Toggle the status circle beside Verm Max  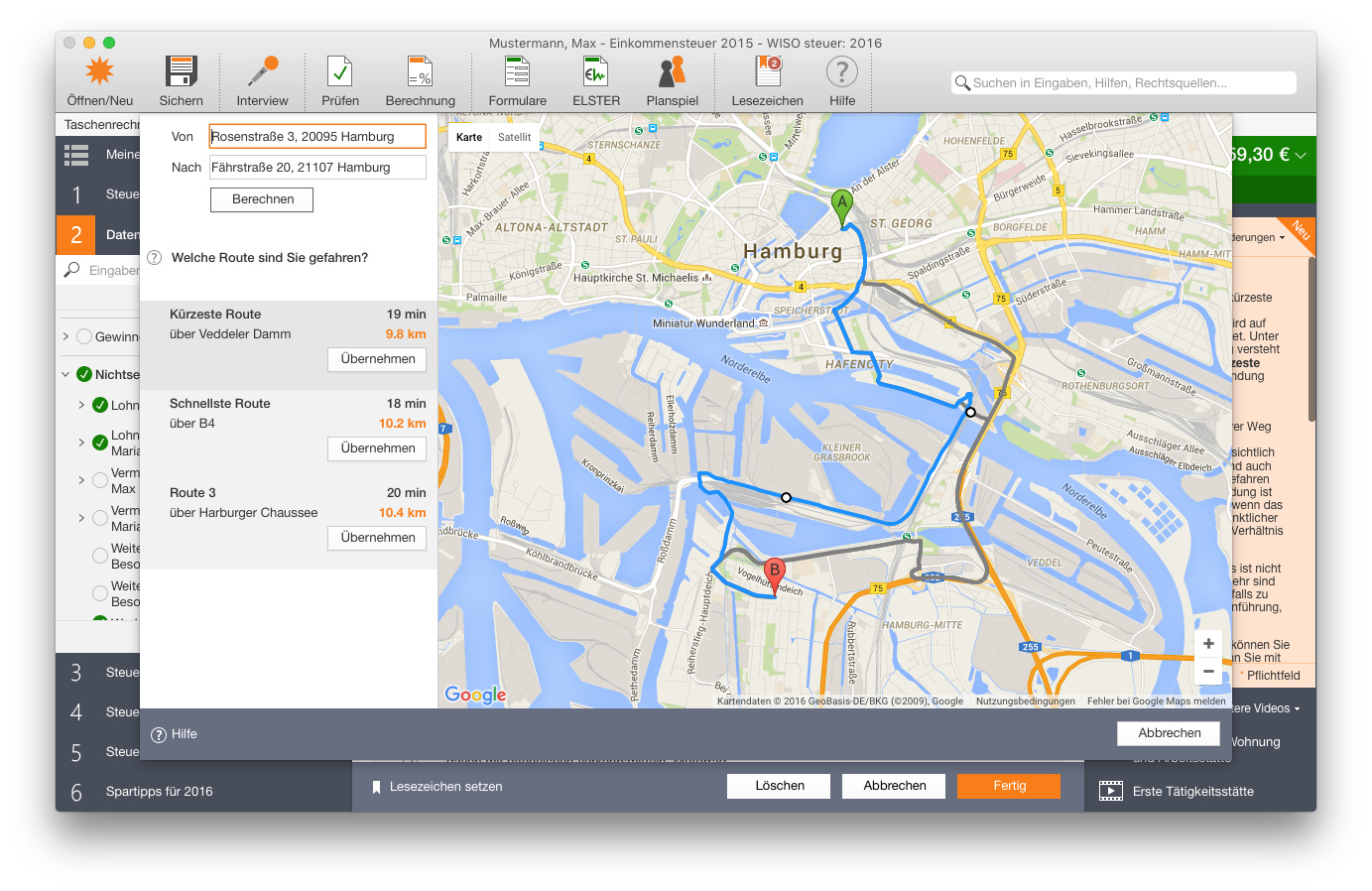[100, 480]
